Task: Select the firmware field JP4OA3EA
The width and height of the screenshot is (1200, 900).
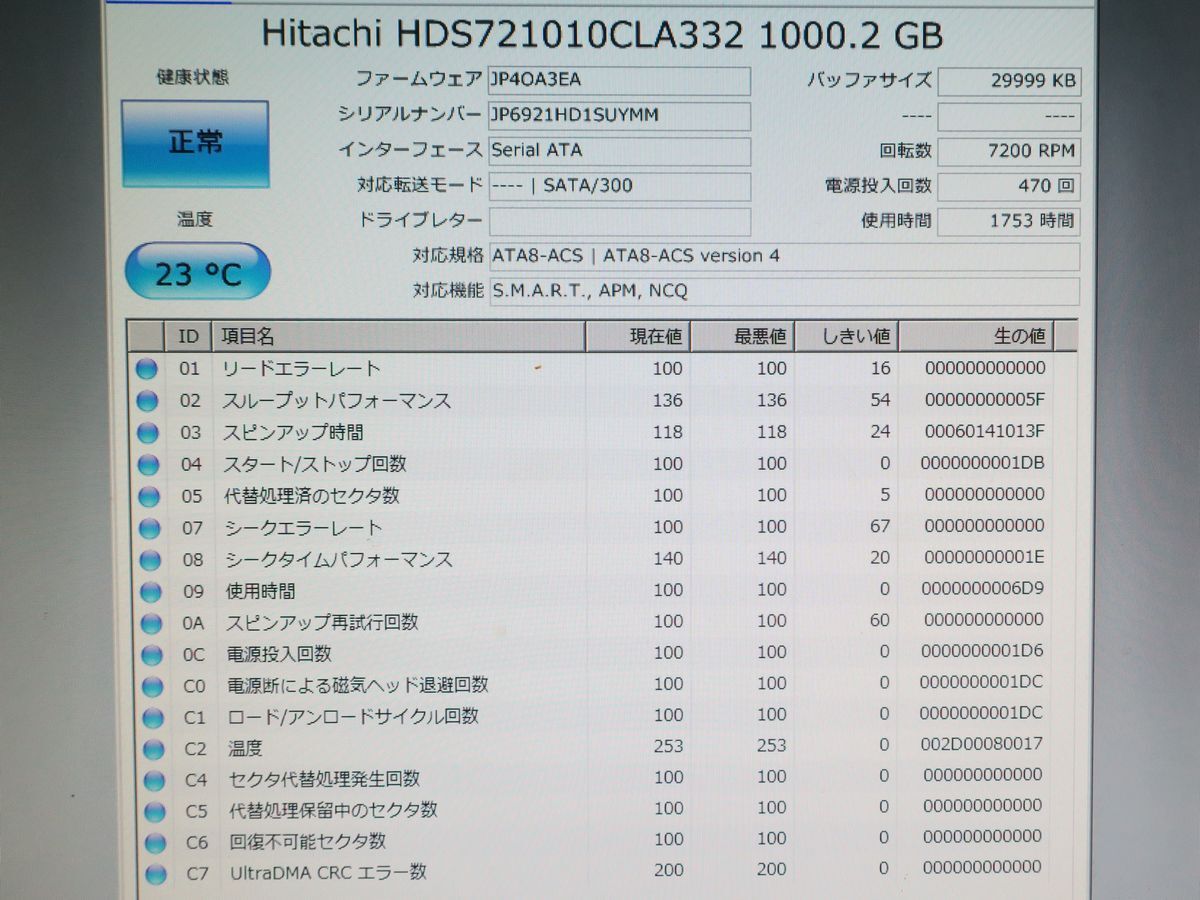Action: pos(619,80)
